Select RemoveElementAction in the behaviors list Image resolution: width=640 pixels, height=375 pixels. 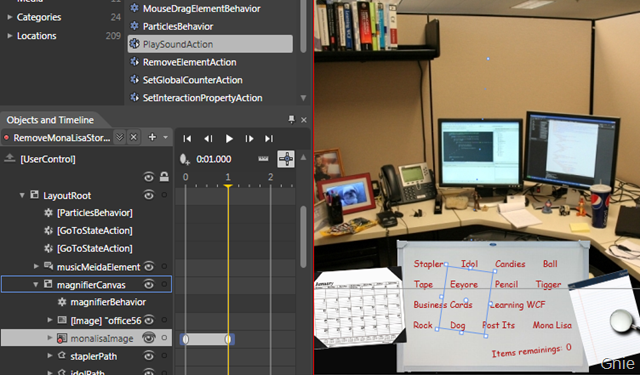(x=189, y=62)
